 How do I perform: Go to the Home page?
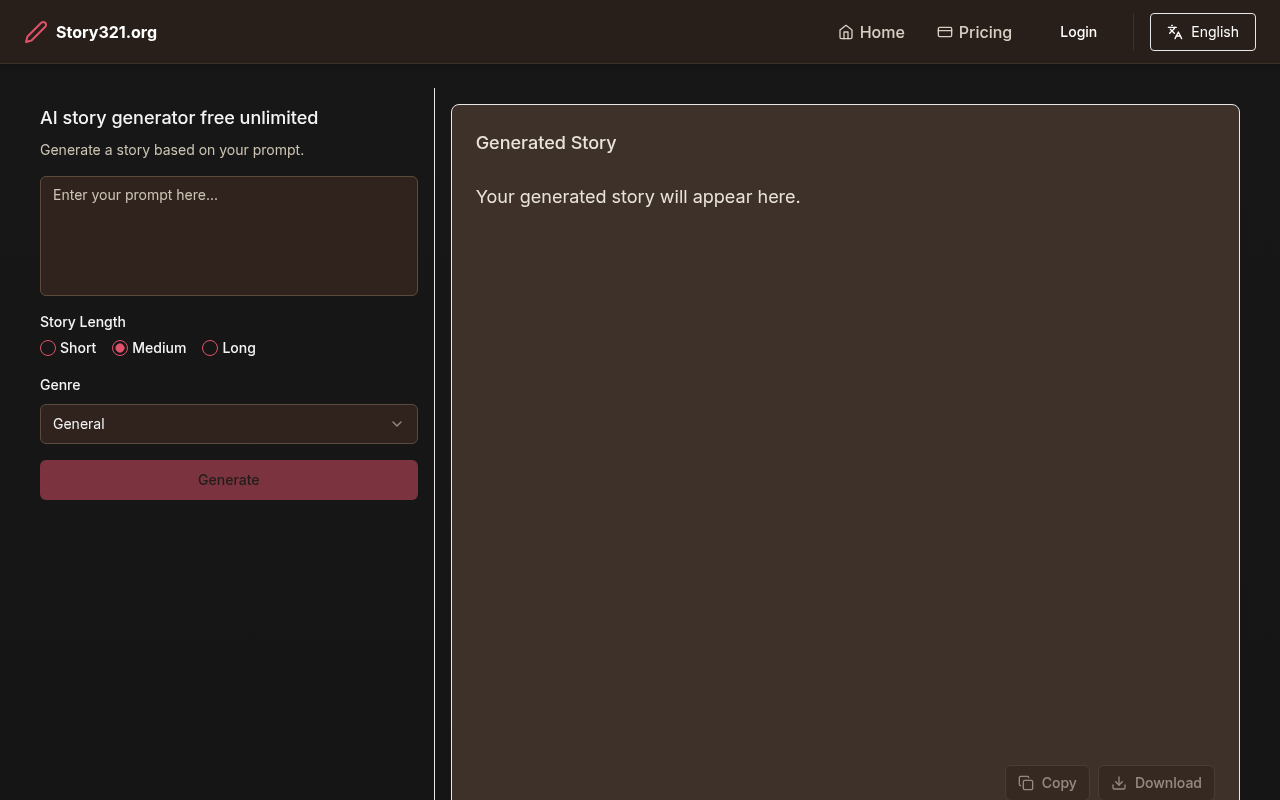click(881, 32)
